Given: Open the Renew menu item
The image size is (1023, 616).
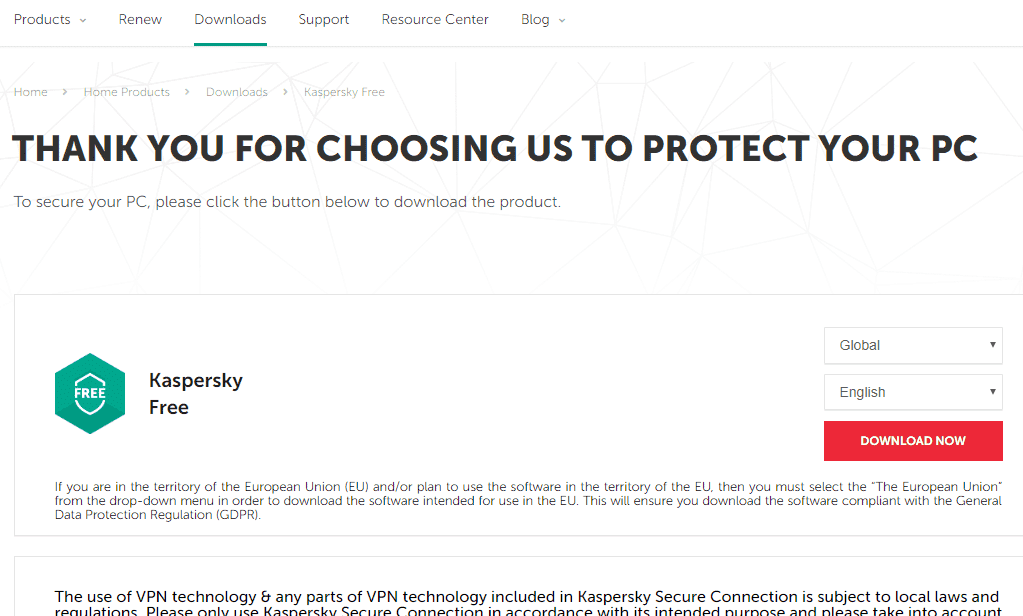Looking at the screenshot, I should (x=139, y=19).
